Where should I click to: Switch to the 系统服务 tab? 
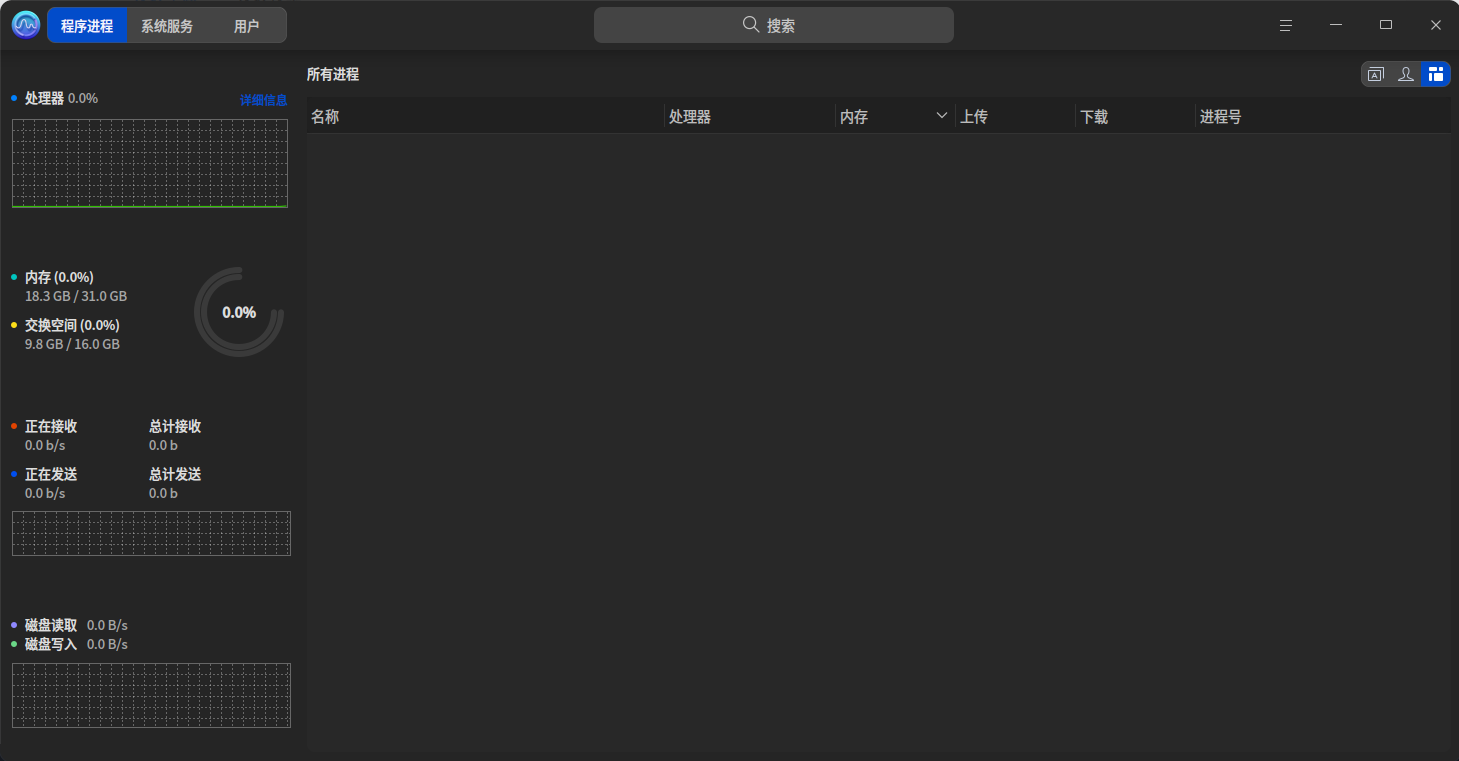coord(167,26)
